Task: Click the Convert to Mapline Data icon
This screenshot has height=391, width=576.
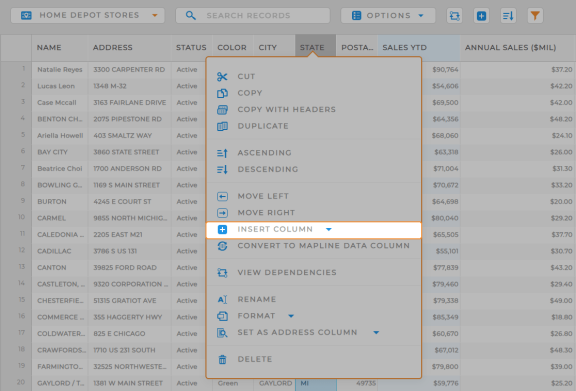Action: point(222,246)
